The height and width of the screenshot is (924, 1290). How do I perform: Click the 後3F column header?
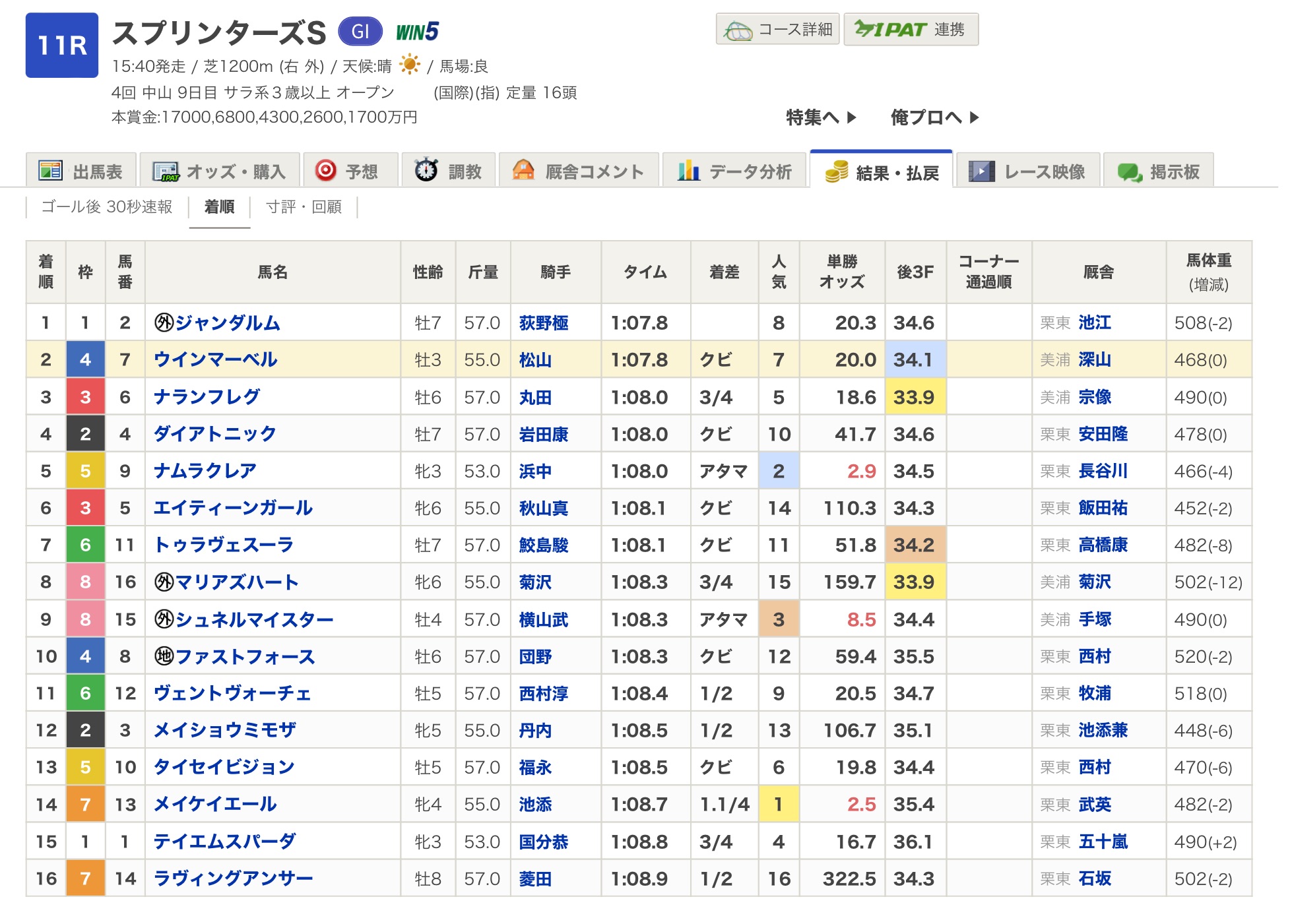pyautogui.click(x=915, y=272)
